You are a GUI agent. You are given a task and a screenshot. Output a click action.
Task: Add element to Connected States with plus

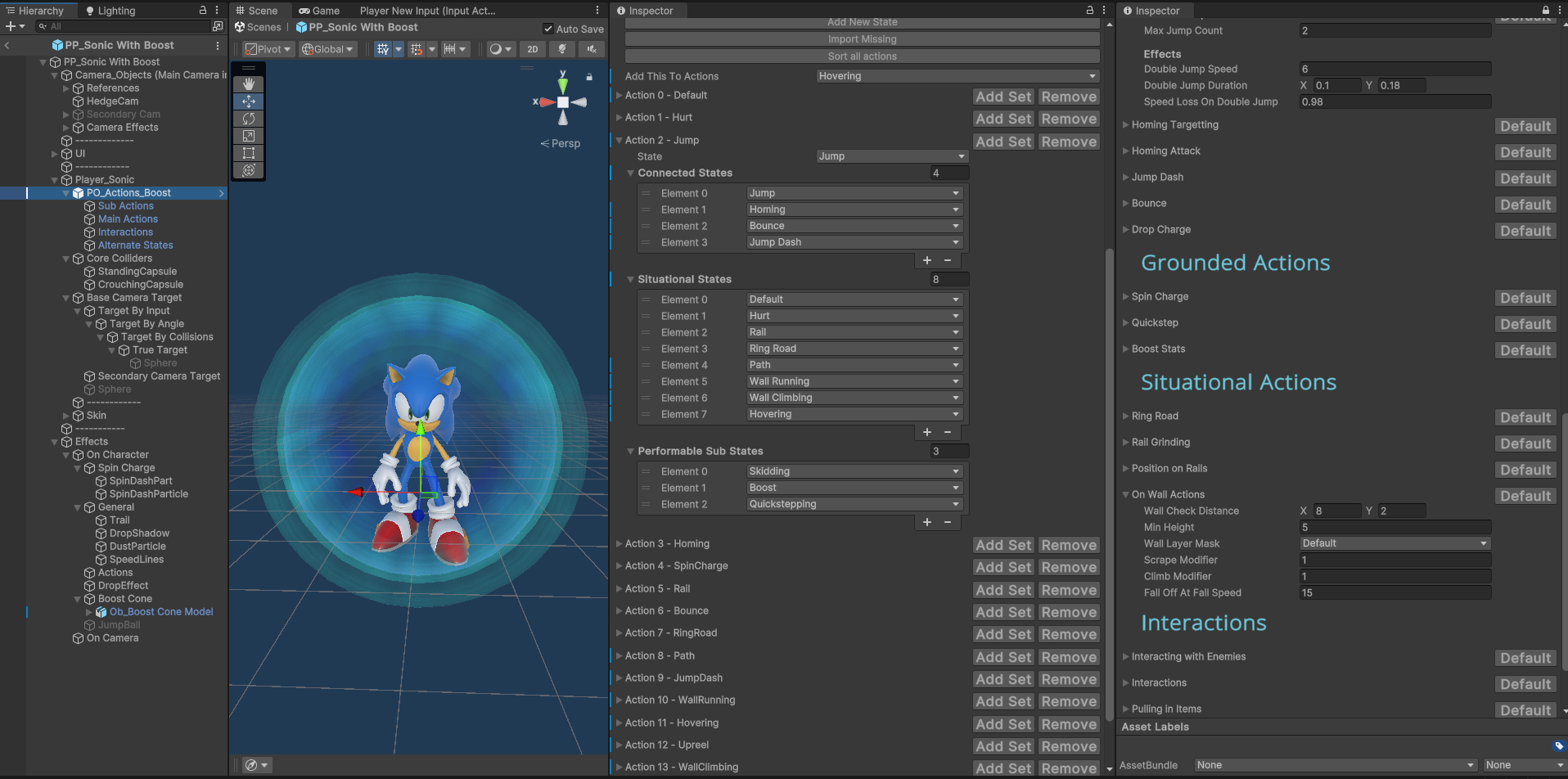click(927, 260)
